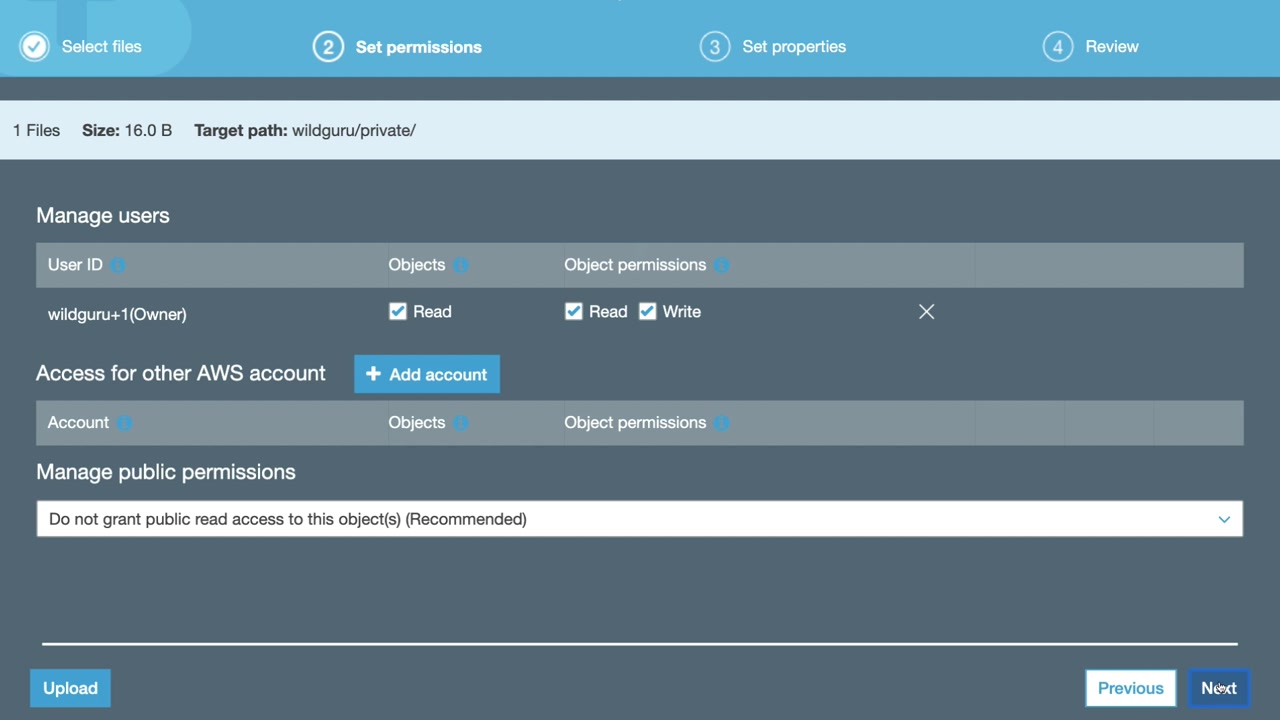Screen dimensions: 1280x720
Task: Click the Access for other AWS account heading
Action: 181,373
